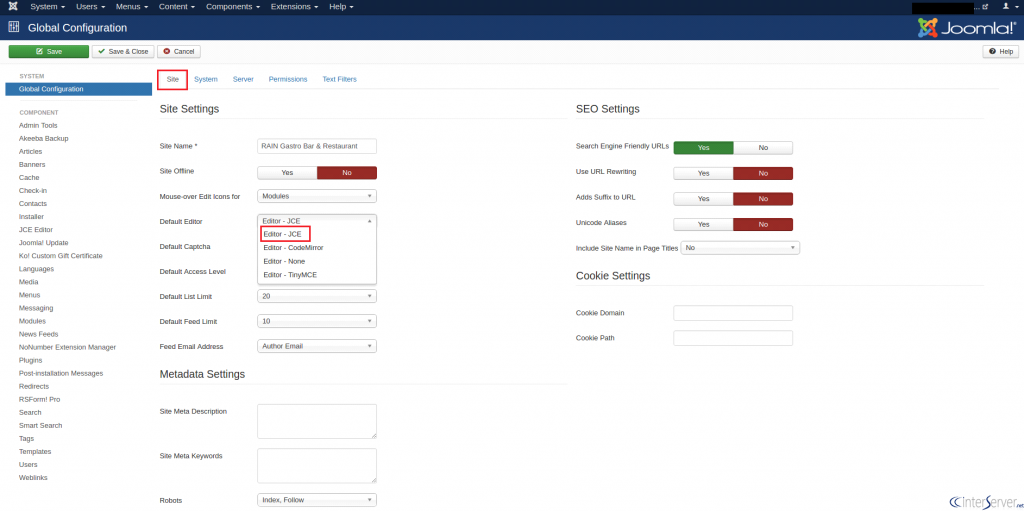Click the Joomla! brand logo

967,27
